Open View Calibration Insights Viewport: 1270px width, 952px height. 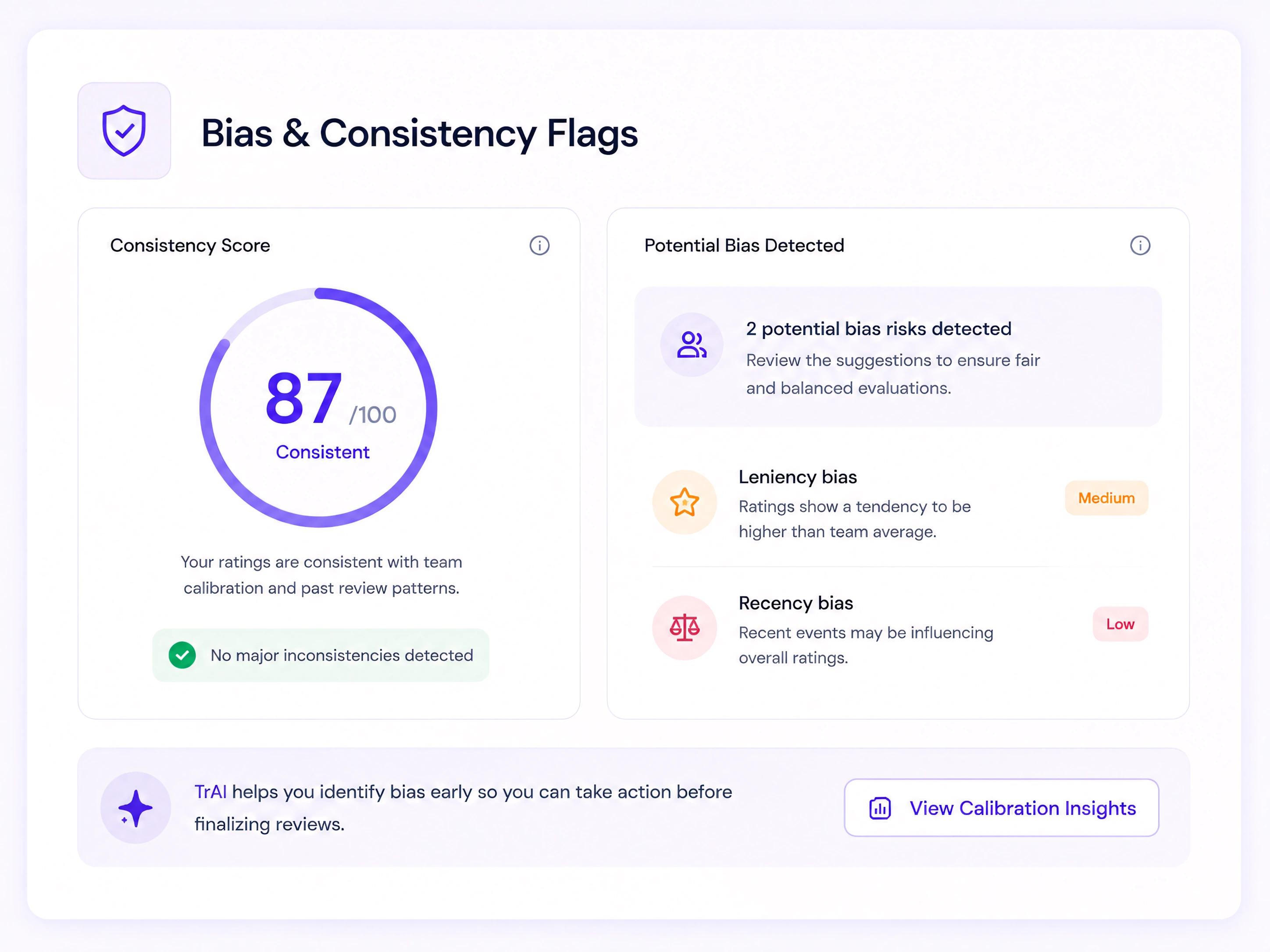(x=1001, y=807)
